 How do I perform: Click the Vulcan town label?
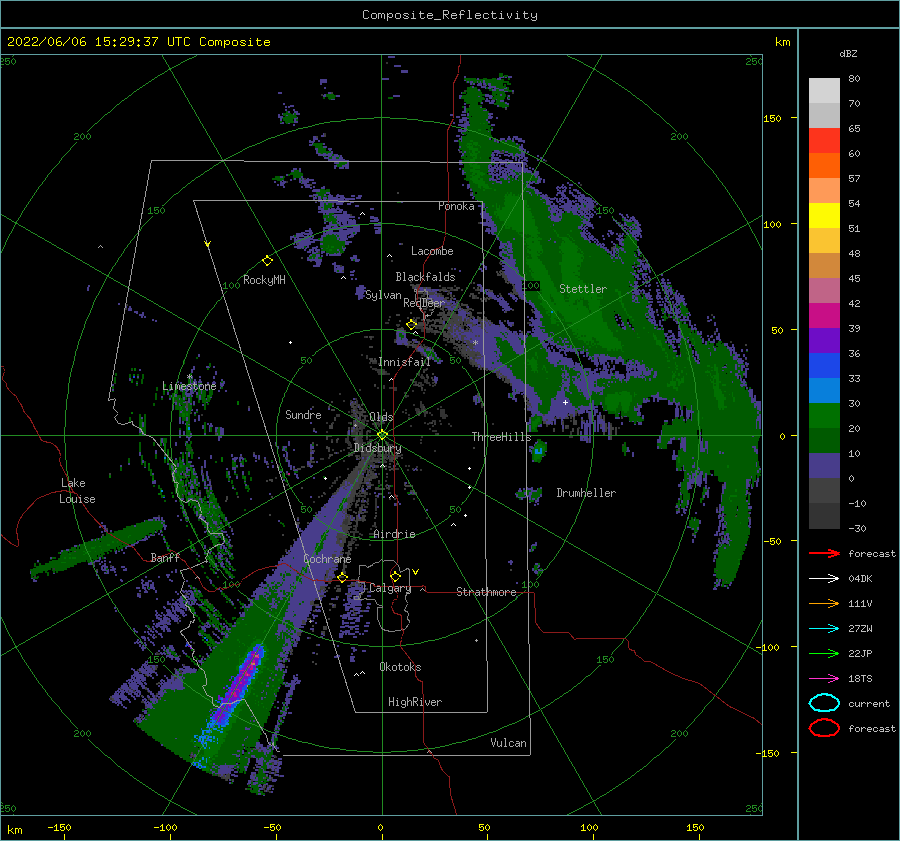(509, 743)
